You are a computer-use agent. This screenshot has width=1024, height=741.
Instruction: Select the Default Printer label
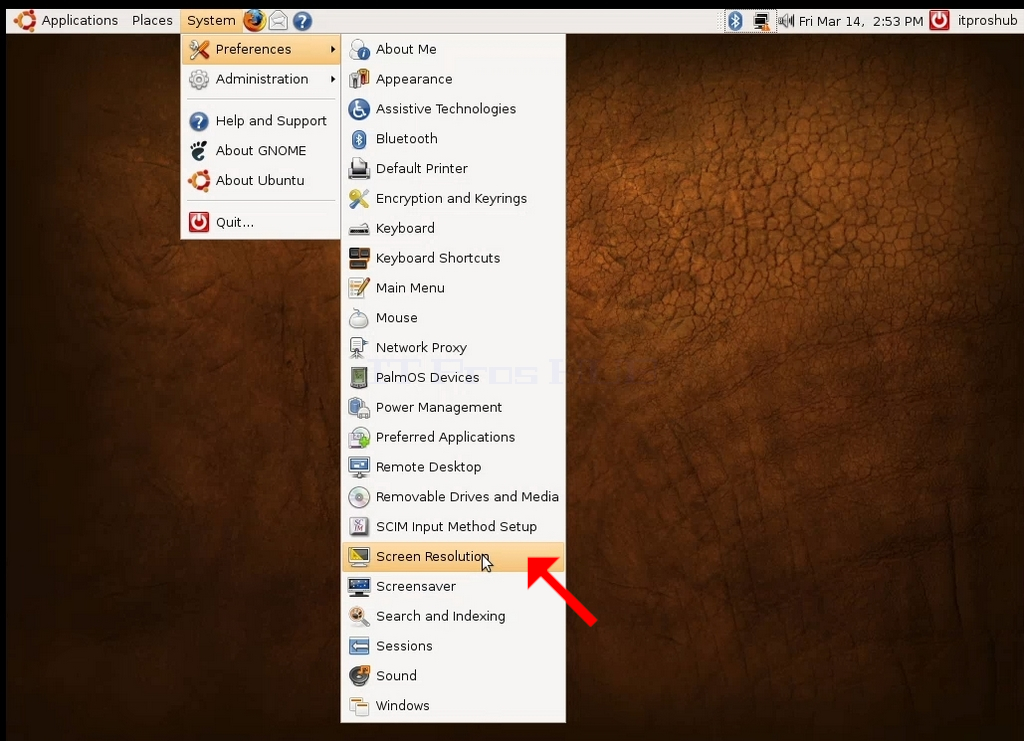(422, 168)
